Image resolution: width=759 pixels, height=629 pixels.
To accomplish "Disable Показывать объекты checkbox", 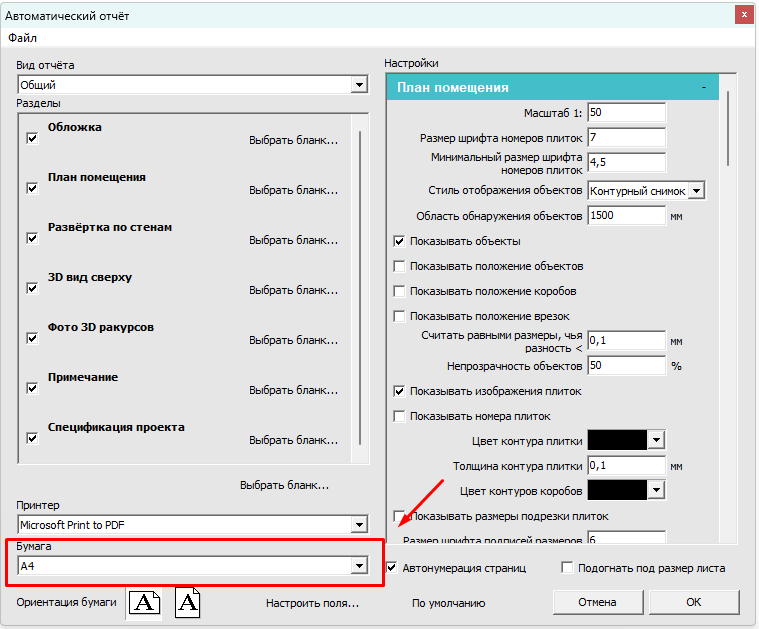I will click(399, 241).
